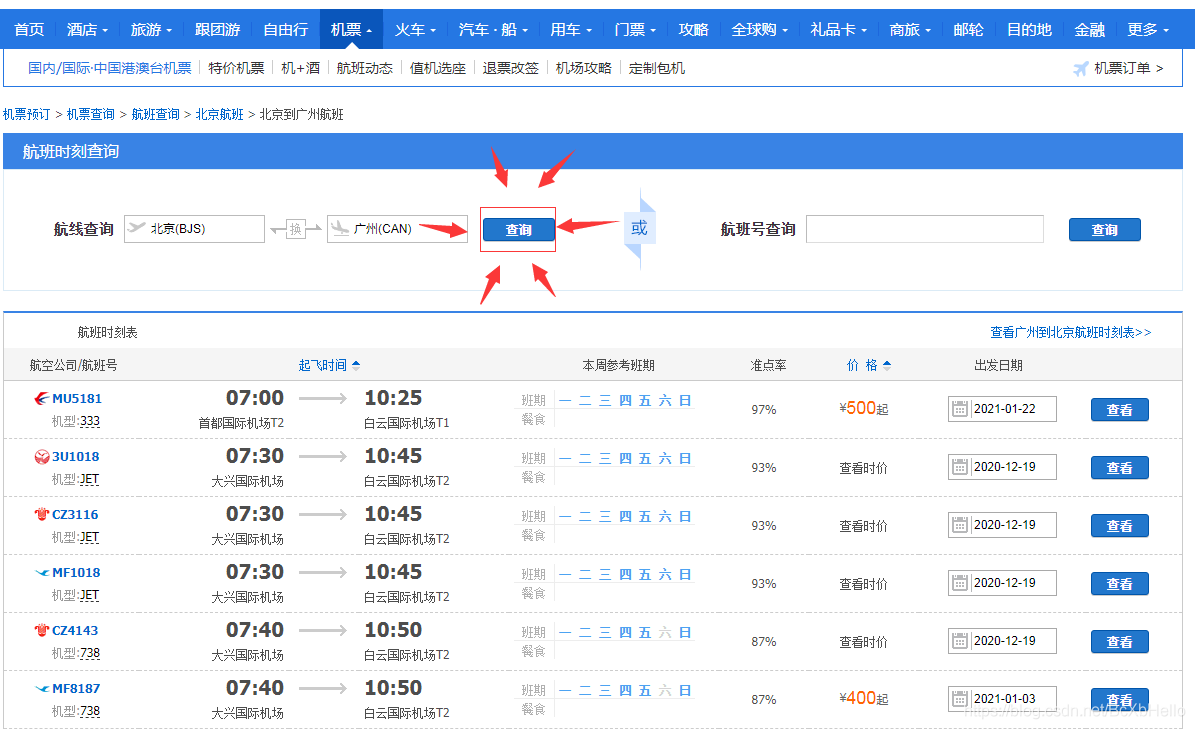Open 机票订单 link
Image resolution: width=1195 pixels, height=729 pixels.
point(1129,69)
